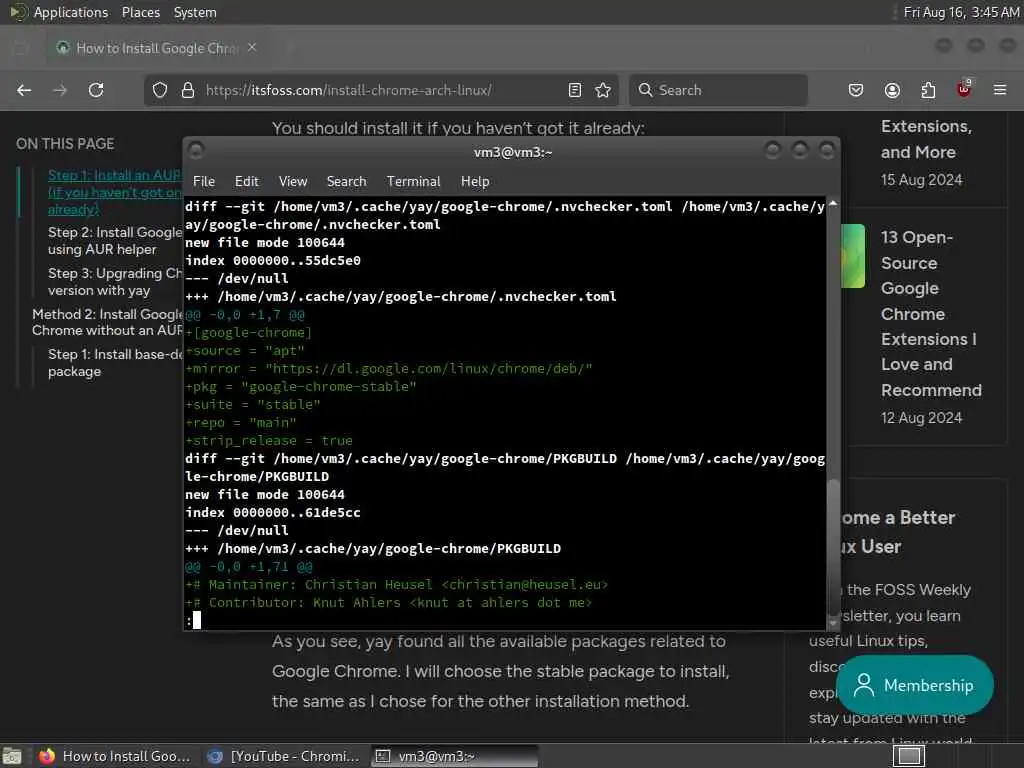
Task: Open the uBlock Origin extension icon
Action: click(x=964, y=89)
